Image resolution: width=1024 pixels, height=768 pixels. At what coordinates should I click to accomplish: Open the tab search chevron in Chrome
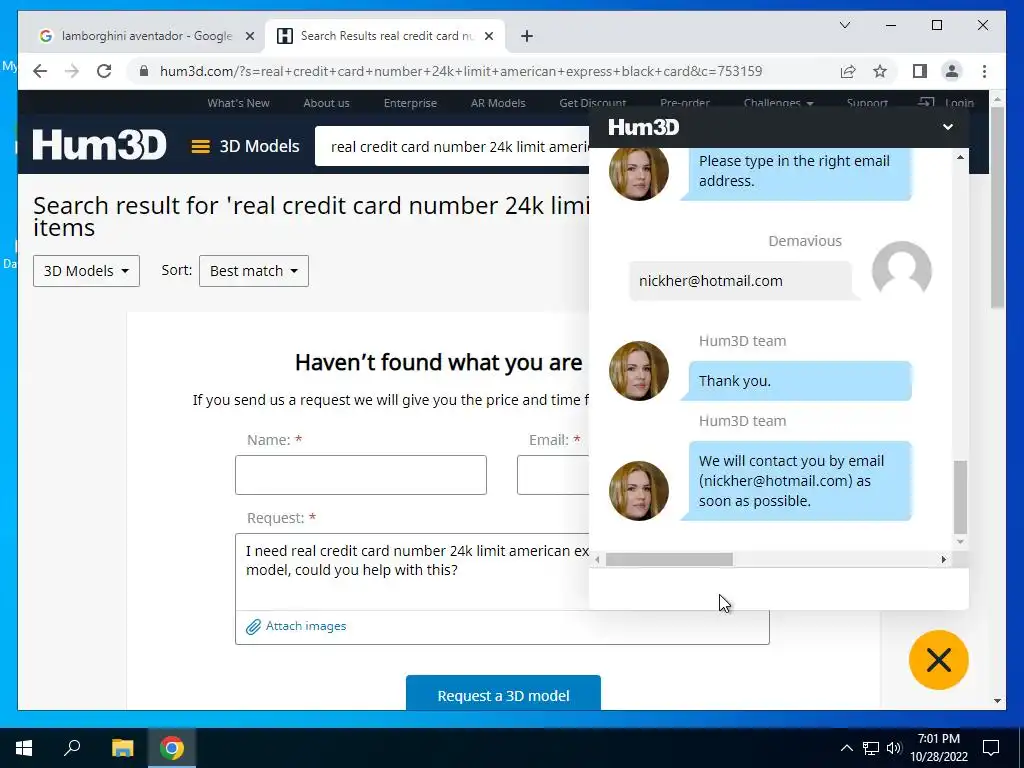pyautogui.click(x=844, y=25)
